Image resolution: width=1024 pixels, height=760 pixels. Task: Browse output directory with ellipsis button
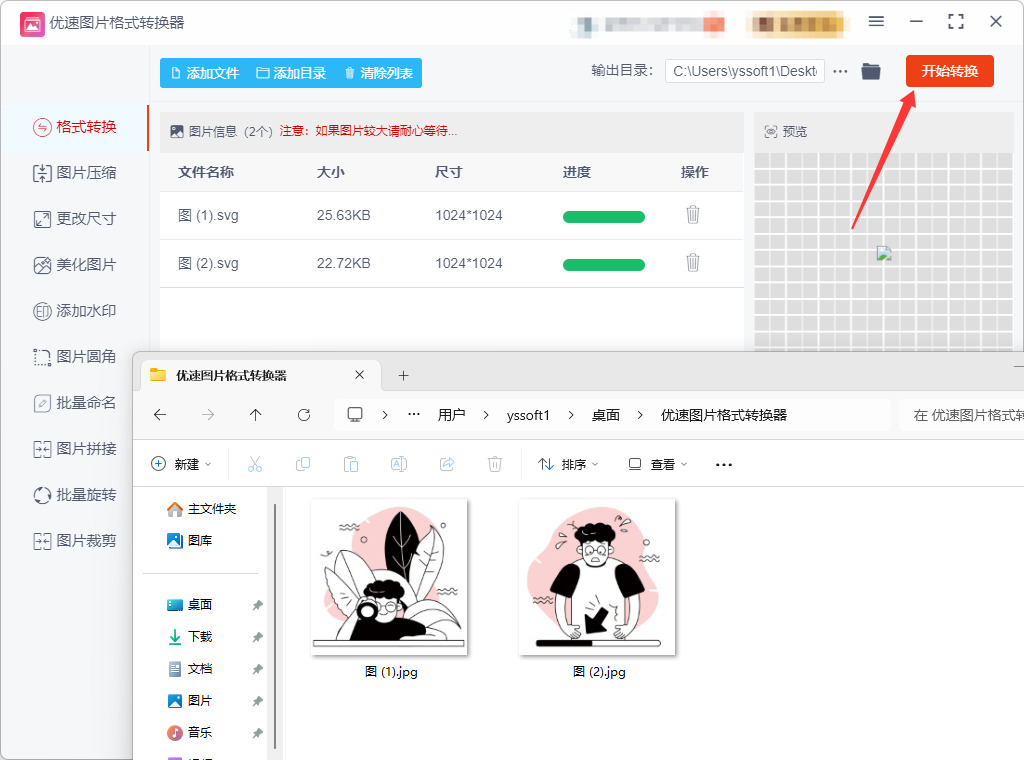[x=840, y=71]
